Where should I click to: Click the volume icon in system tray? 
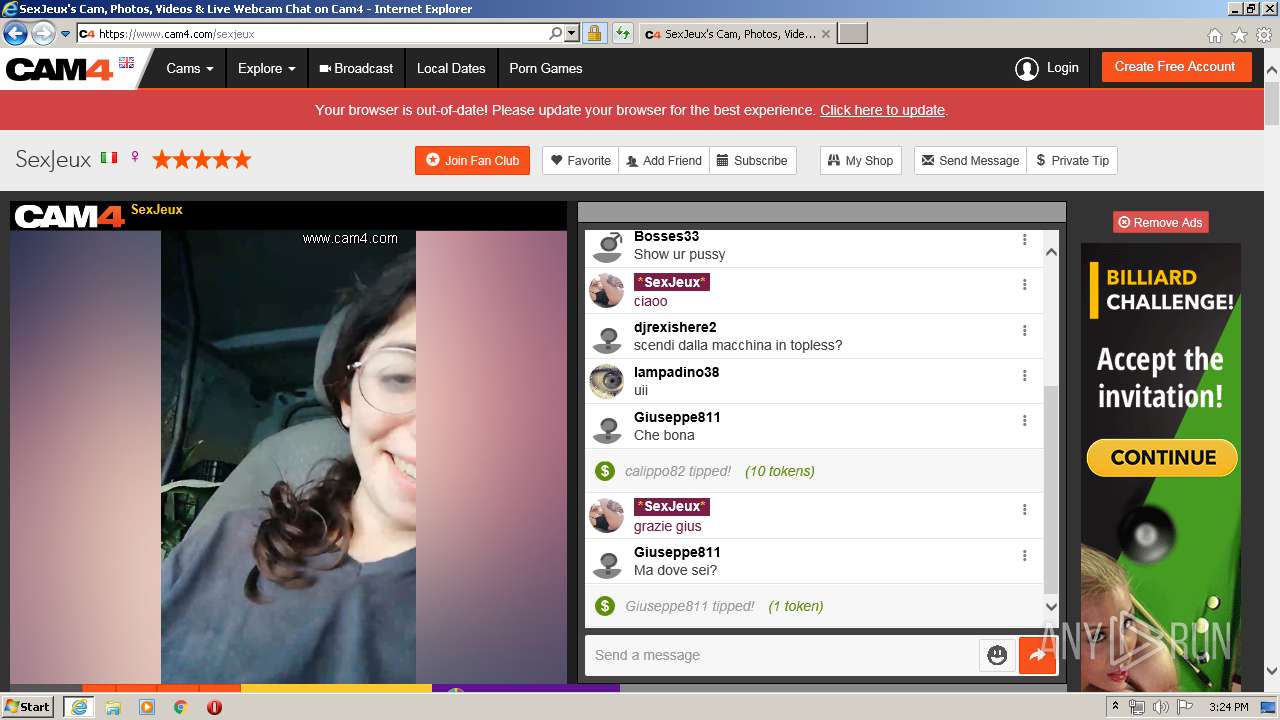pyautogui.click(x=1160, y=707)
